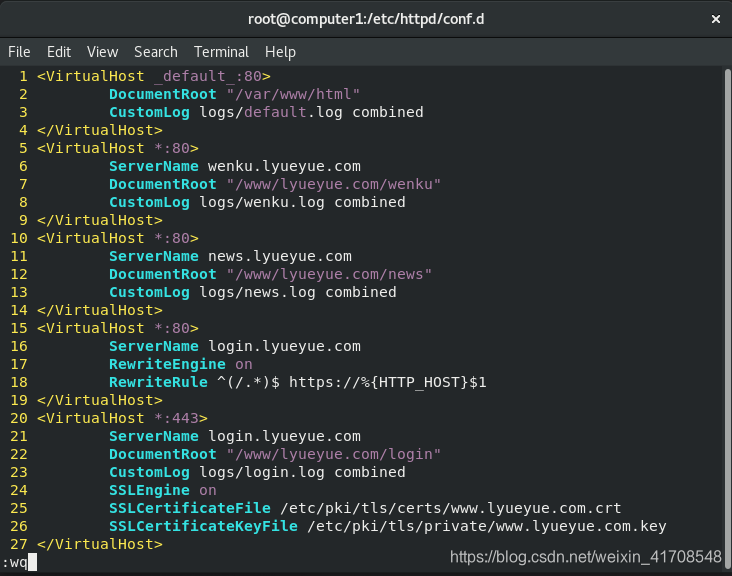Screen dimensions: 732x576
Task: Click 'combined' on line 3
Action: [387, 112]
